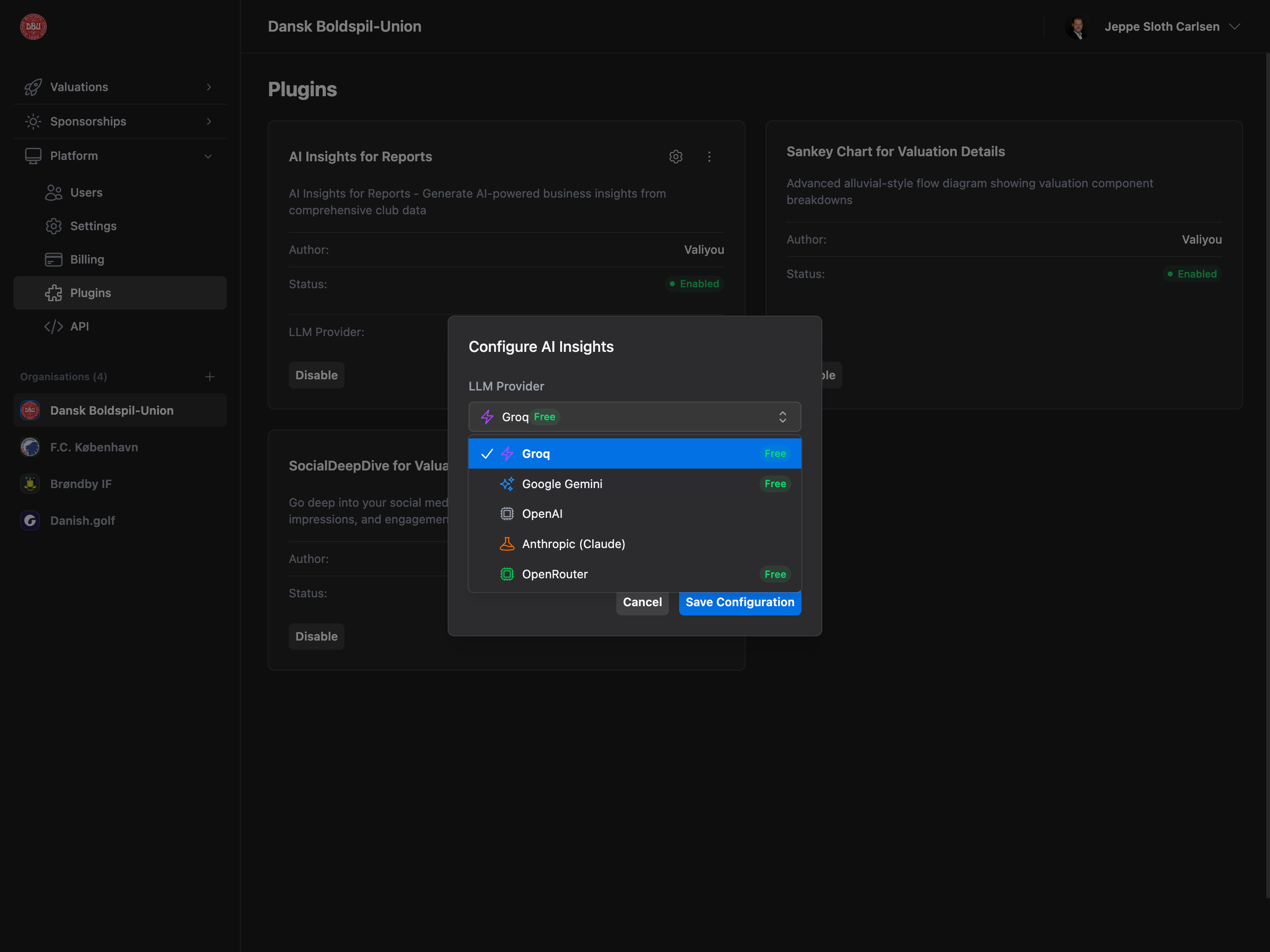Select Google Gemini as LLM provider
Screen dimensions: 1270x952
point(562,483)
